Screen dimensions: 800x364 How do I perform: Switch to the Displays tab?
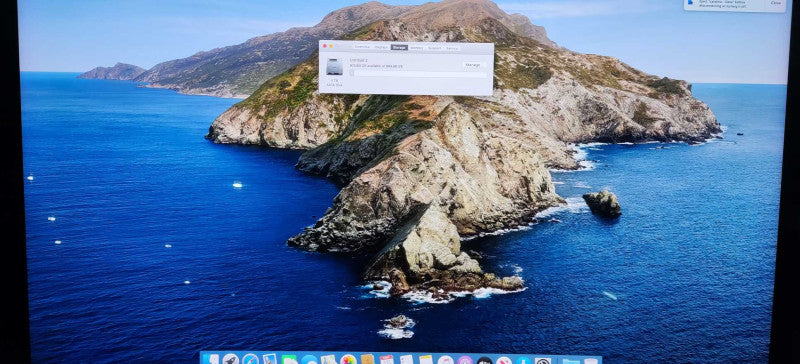tap(382, 47)
